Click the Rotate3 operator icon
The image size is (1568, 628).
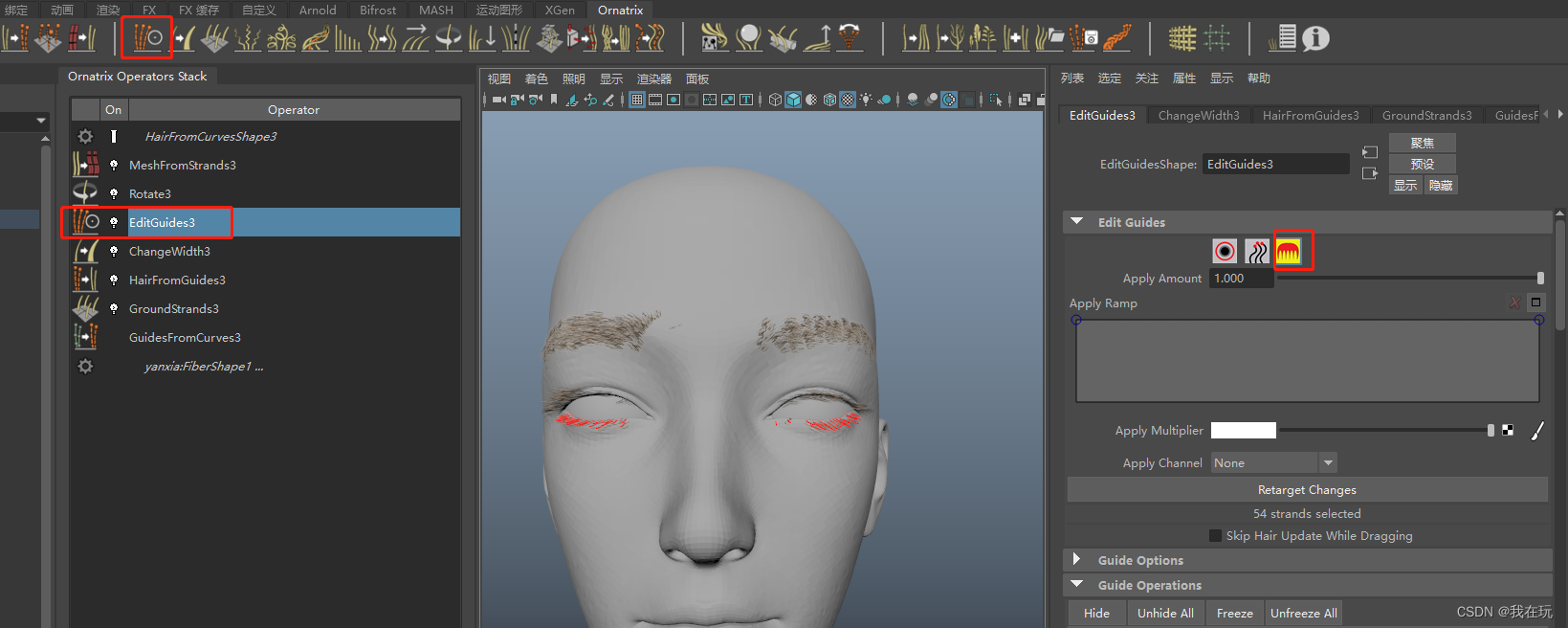click(x=86, y=193)
